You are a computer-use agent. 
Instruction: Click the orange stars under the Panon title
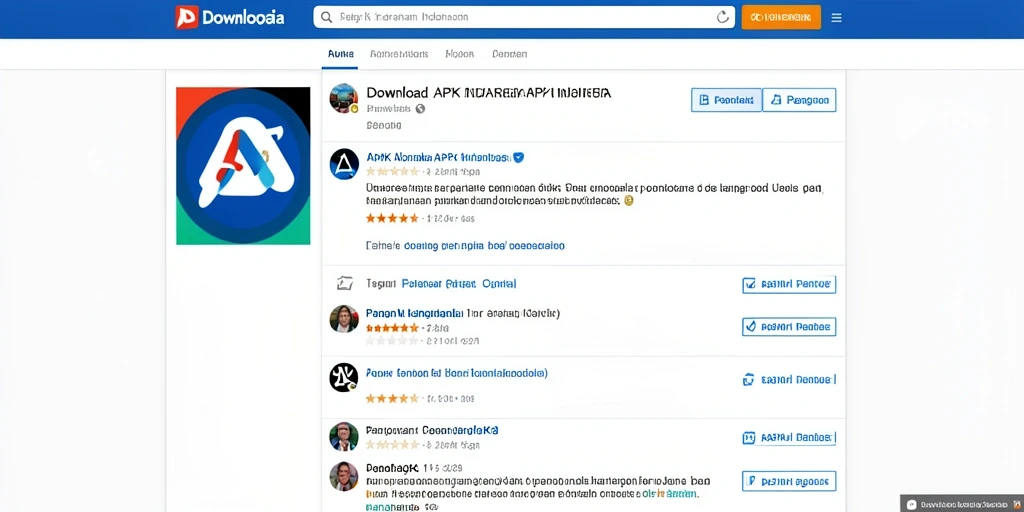(392, 328)
